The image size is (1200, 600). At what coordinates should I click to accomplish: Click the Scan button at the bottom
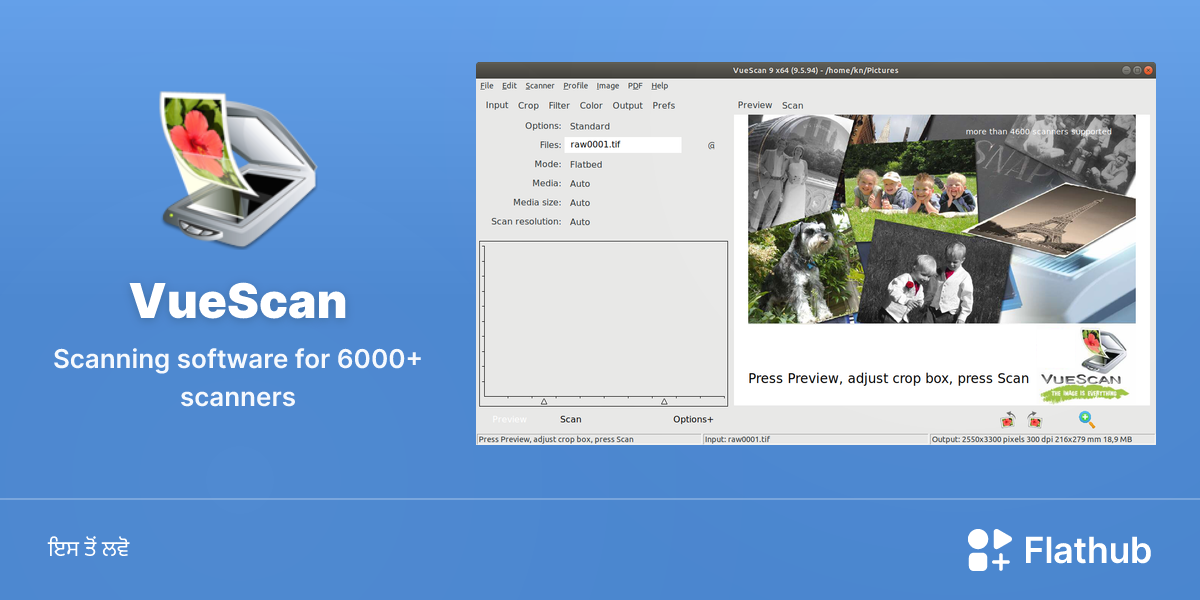point(570,420)
